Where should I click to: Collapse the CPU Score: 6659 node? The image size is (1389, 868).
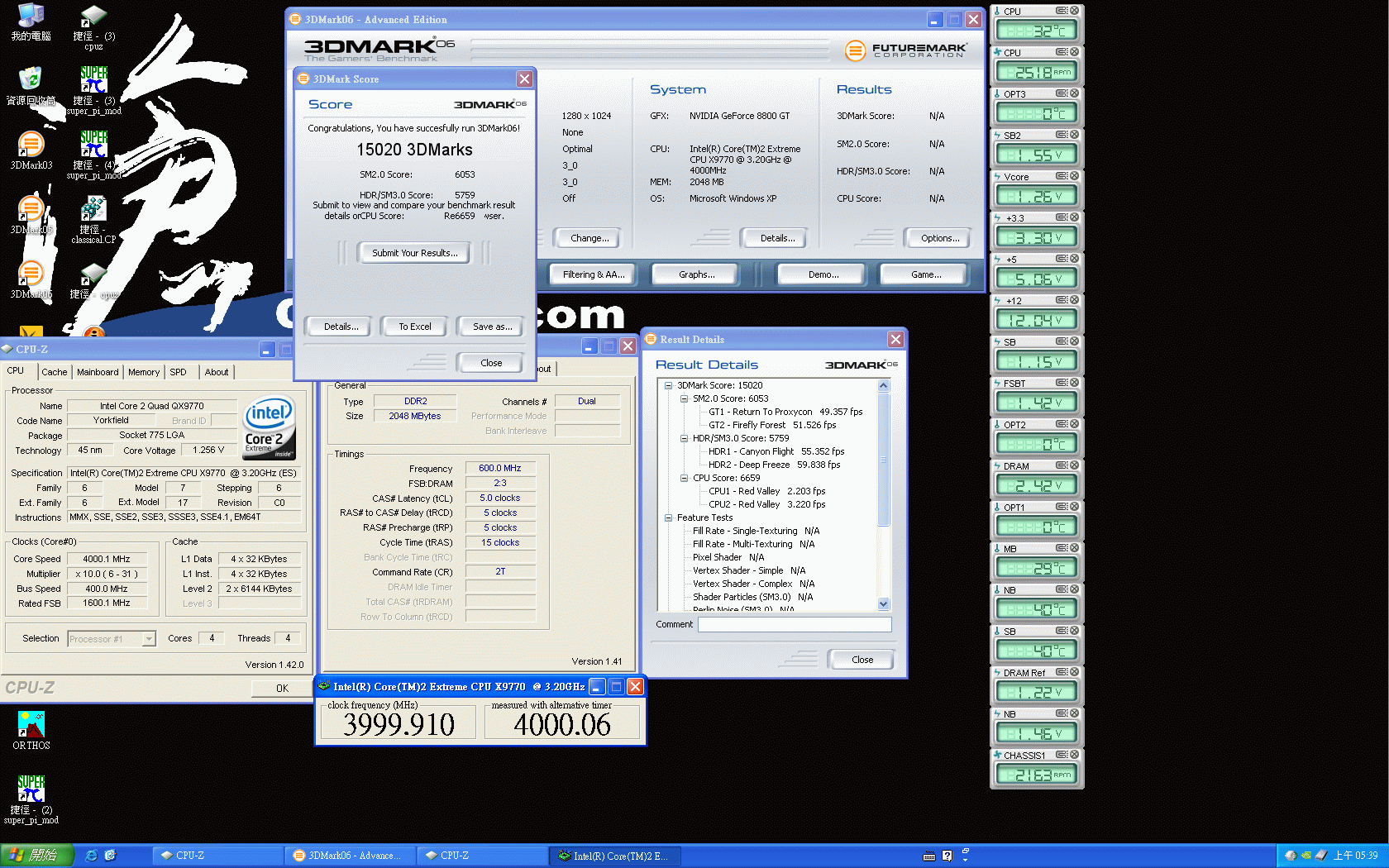pyautogui.click(x=685, y=478)
